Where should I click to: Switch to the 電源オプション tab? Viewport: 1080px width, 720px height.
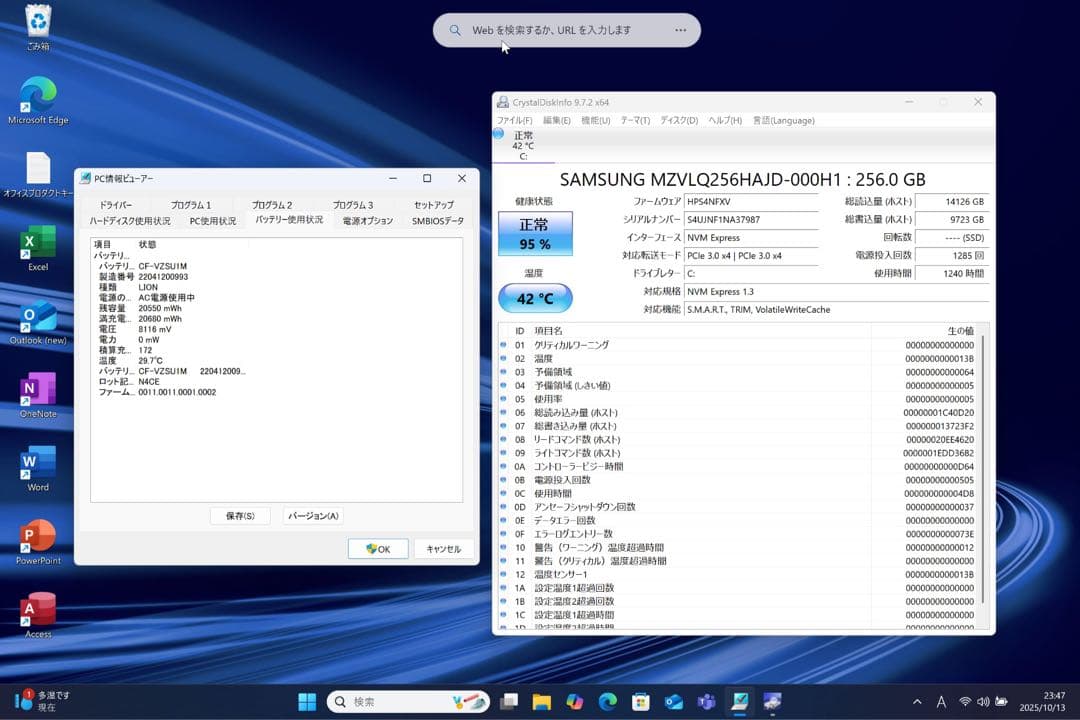368,221
